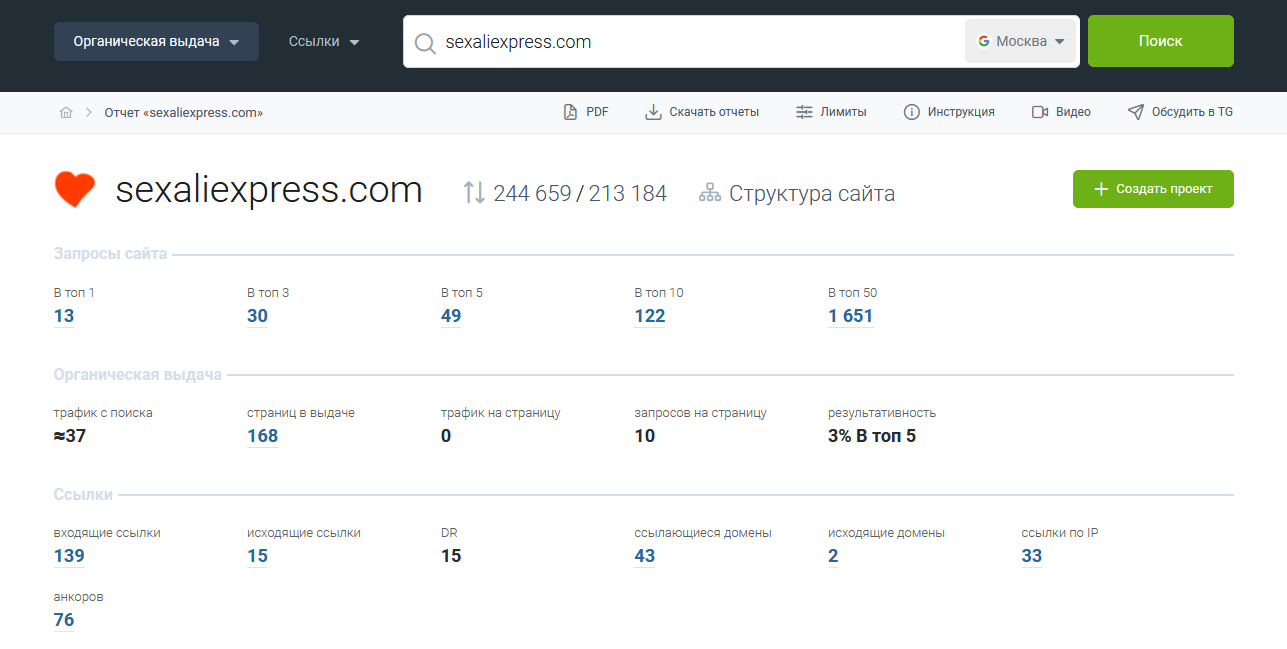
Task: Click the 168 pages in results link
Action: pyautogui.click(x=262, y=436)
